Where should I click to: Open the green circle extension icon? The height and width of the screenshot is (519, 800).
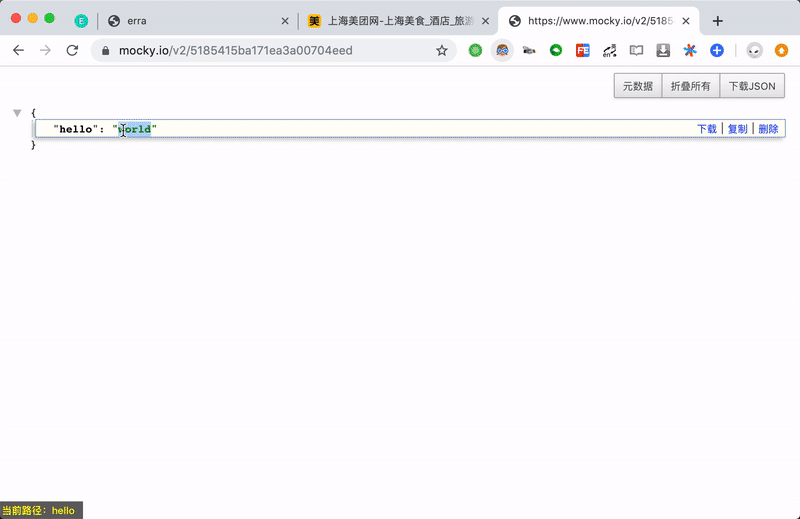tap(476, 50)
